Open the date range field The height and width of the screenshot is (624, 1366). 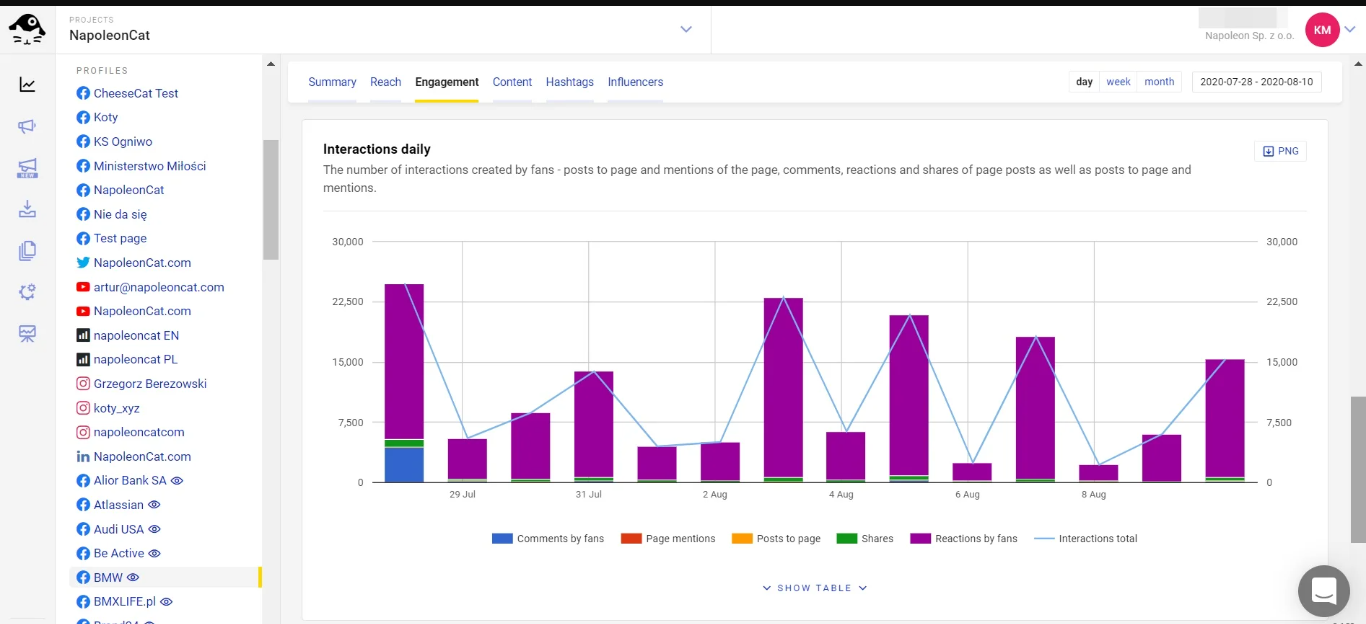[x=1257, y=82]
